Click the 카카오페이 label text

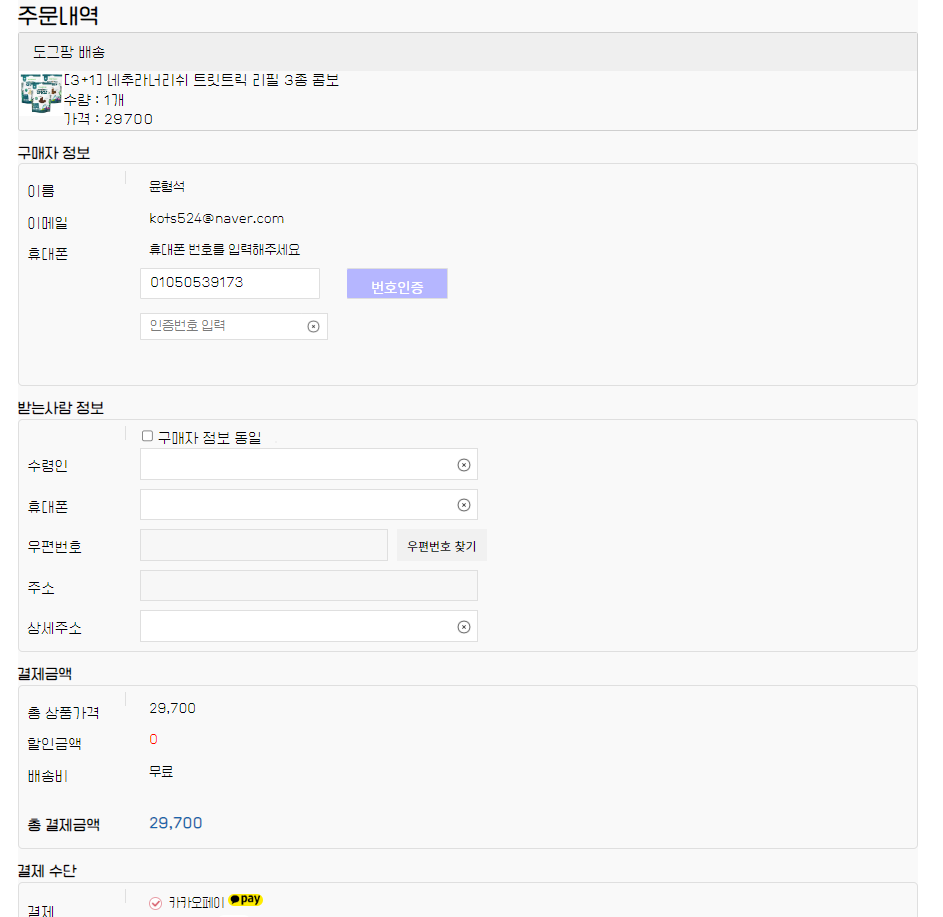(196, 903)
